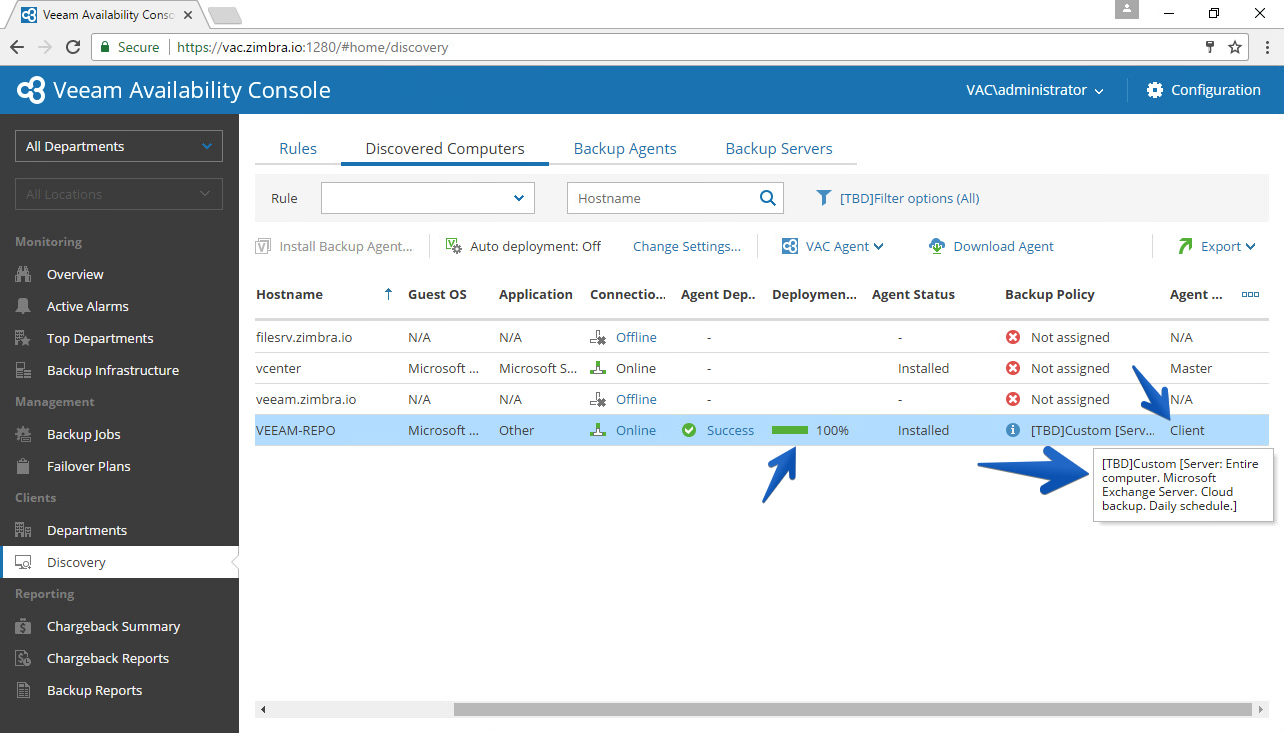Open the All Departments dropdown

click(119, 146)
